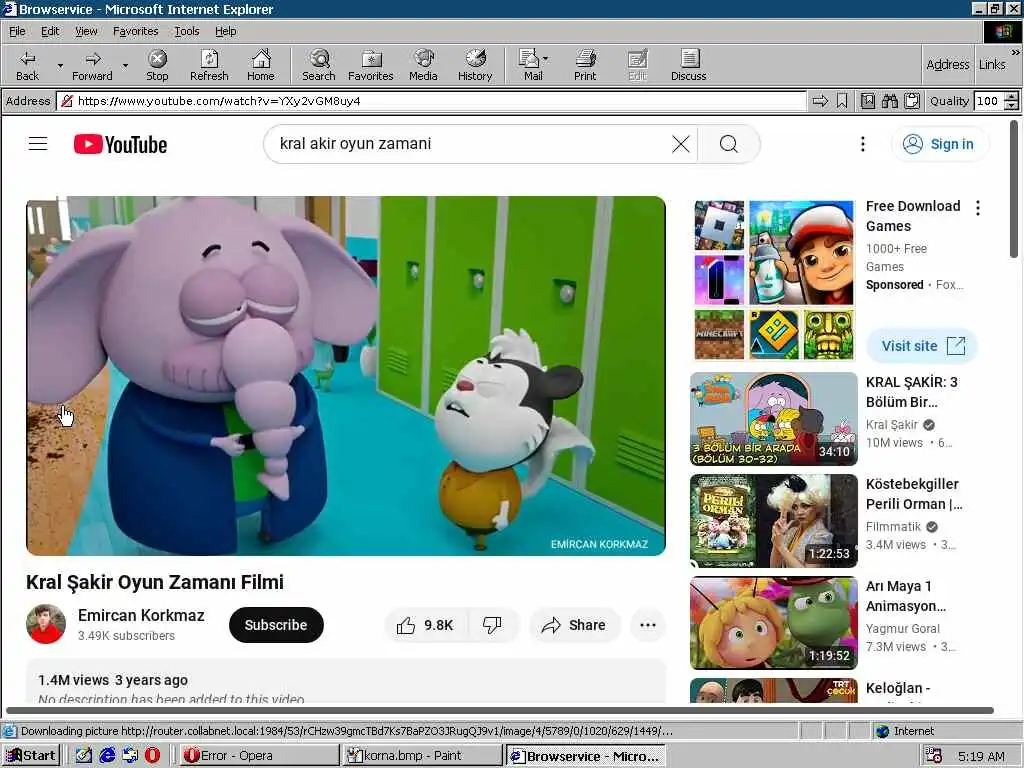Click the horizontal scrollbar at page bottom
This screenshot has height=768, width=1024.
pyautogui.click(x=500, y=710)
